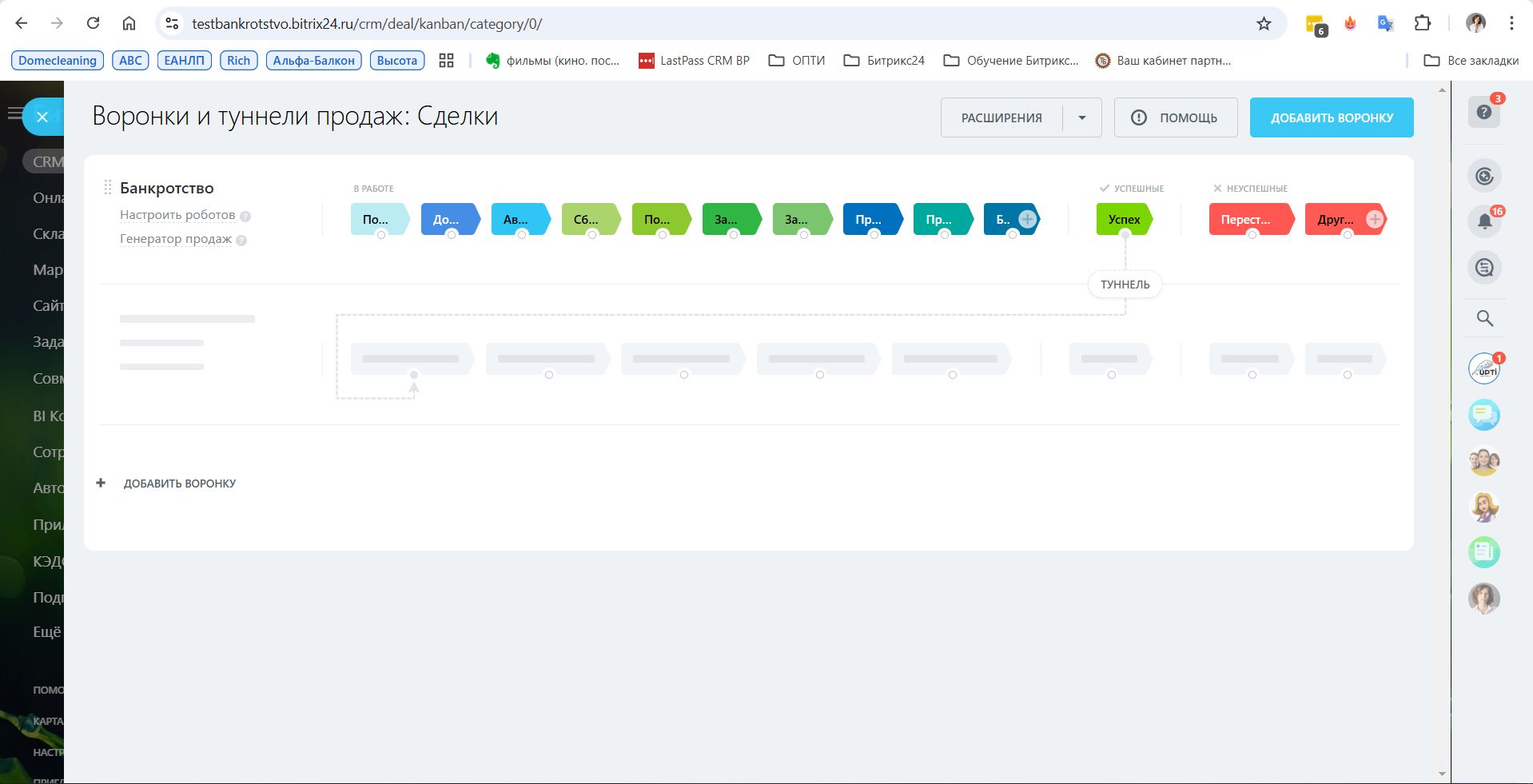Open the help widget with badge 3

coord(1484,112)
